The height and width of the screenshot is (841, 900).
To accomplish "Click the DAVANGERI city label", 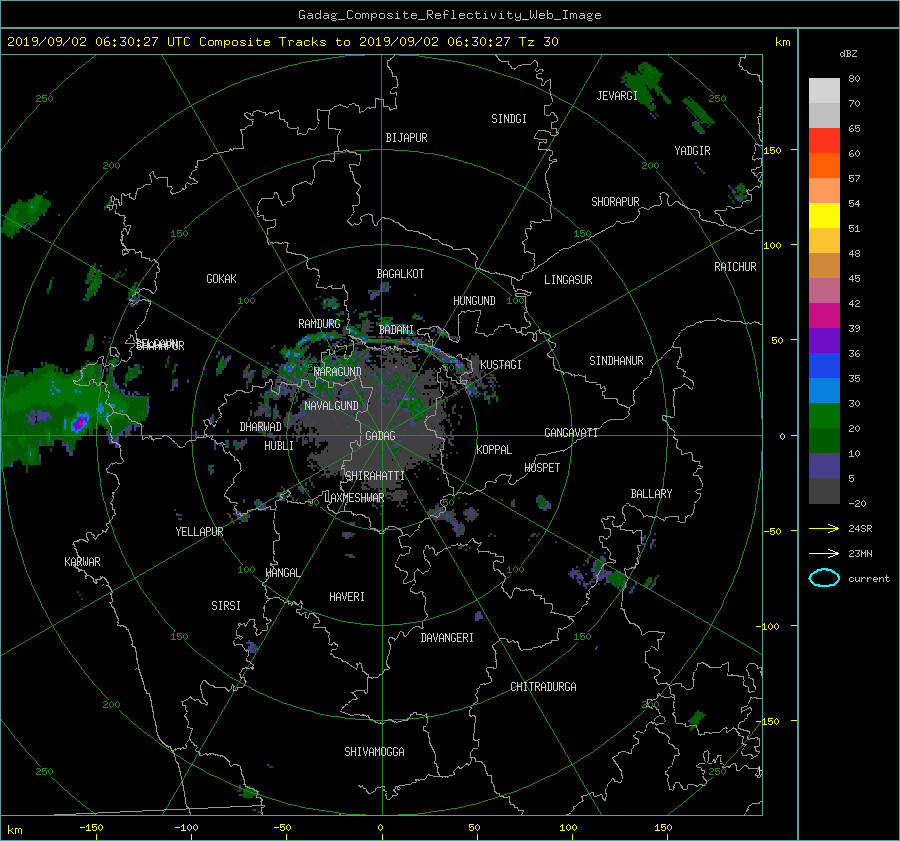I will [447, 638].
